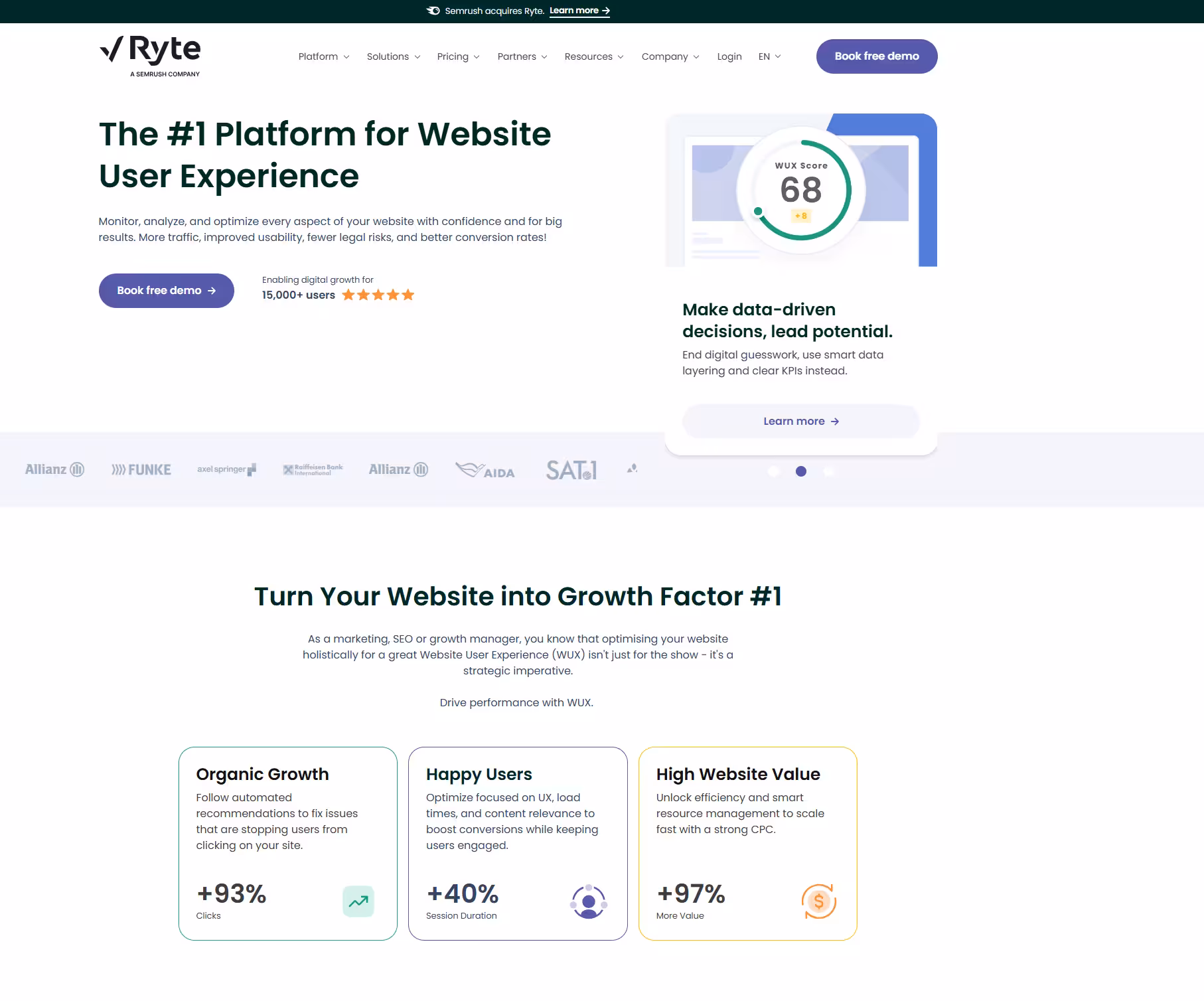1204x1001 pixels.
Task: Click the first Allianz logo in the logo strip
Action: tap(54, 469)
